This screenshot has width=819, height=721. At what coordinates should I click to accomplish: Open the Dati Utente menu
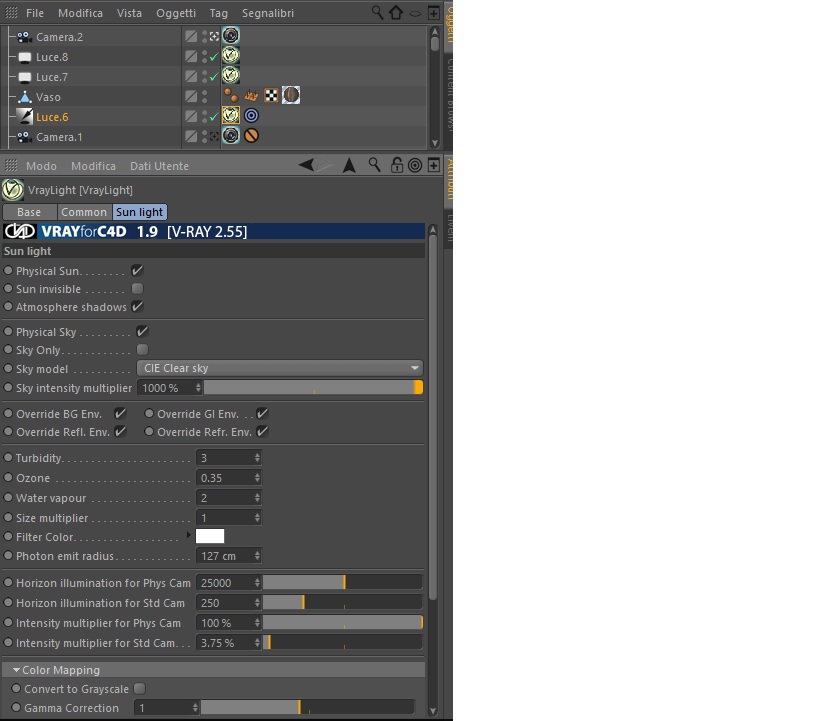click(159, 166)
